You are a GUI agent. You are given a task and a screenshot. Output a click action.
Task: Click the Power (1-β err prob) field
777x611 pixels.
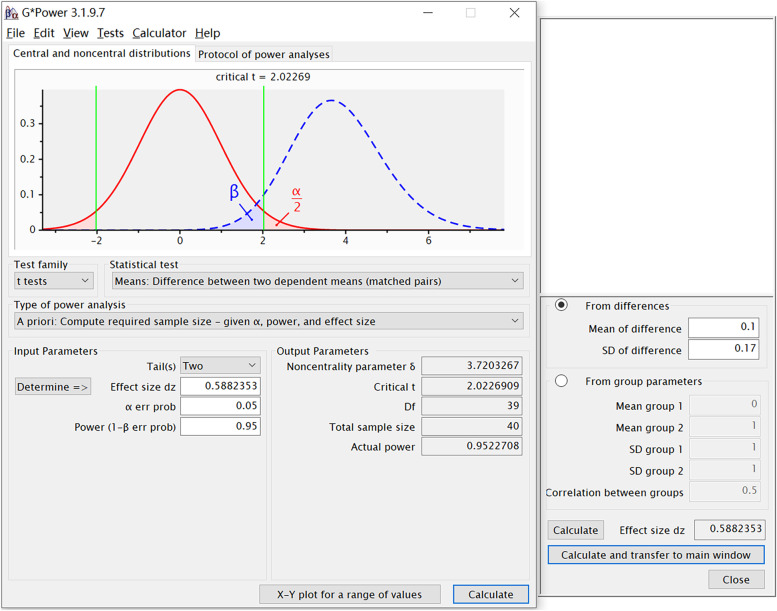click(x=220, y=426)
